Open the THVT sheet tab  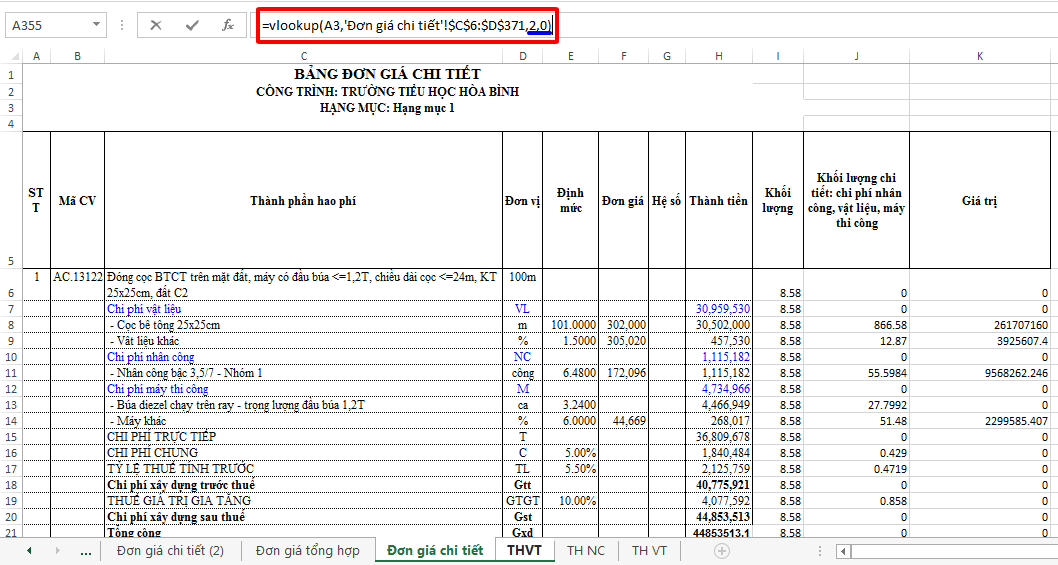pyautogui.click(x=524, y=551)
